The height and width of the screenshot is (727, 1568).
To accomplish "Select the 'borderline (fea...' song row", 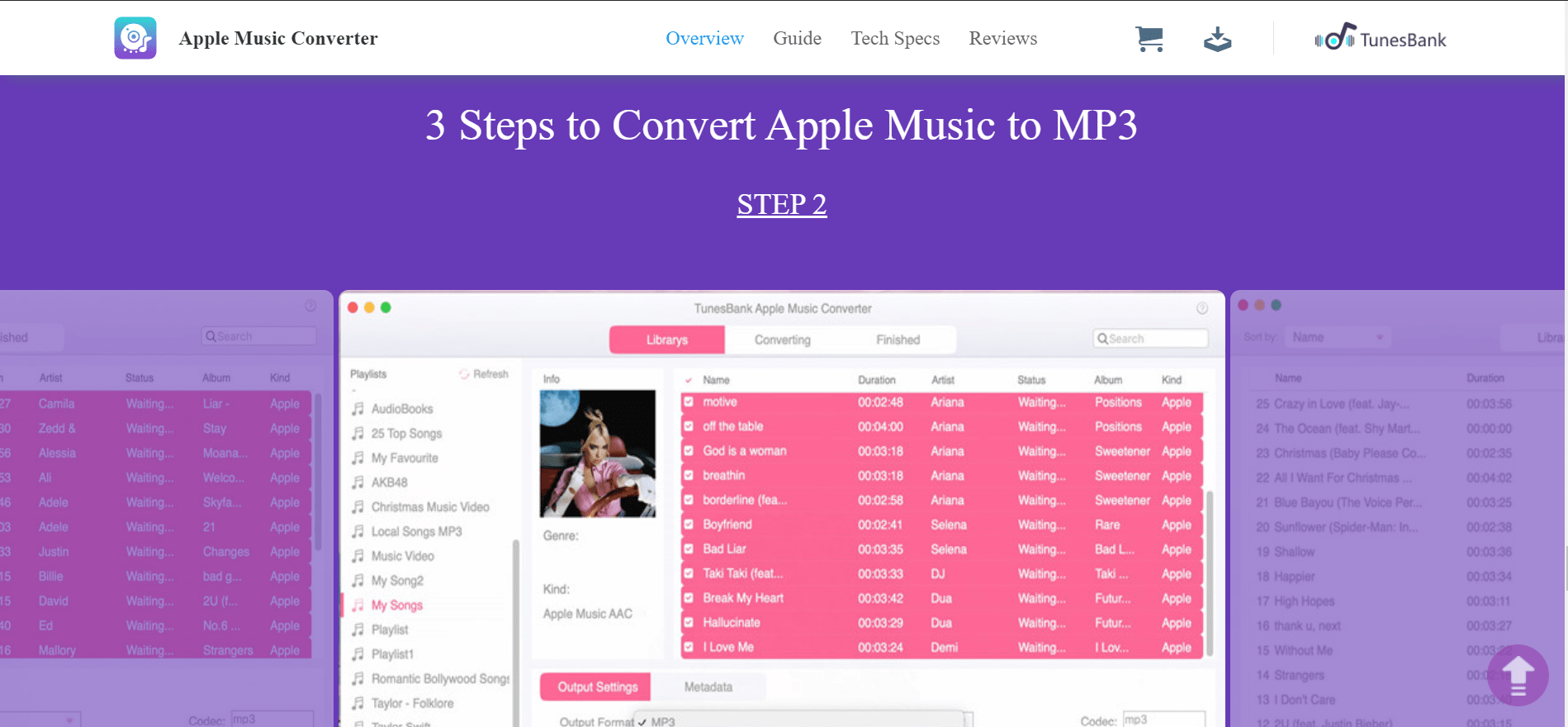I will 942,500.
